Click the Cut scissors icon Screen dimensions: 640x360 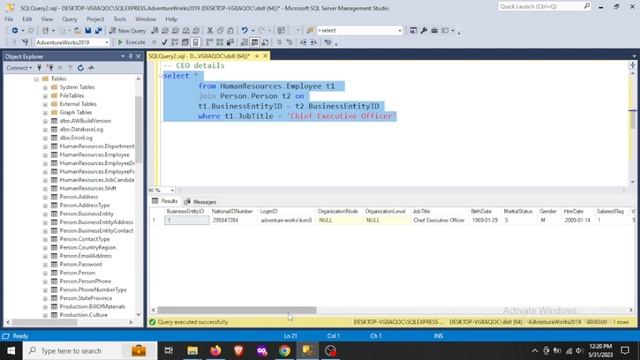210,31
